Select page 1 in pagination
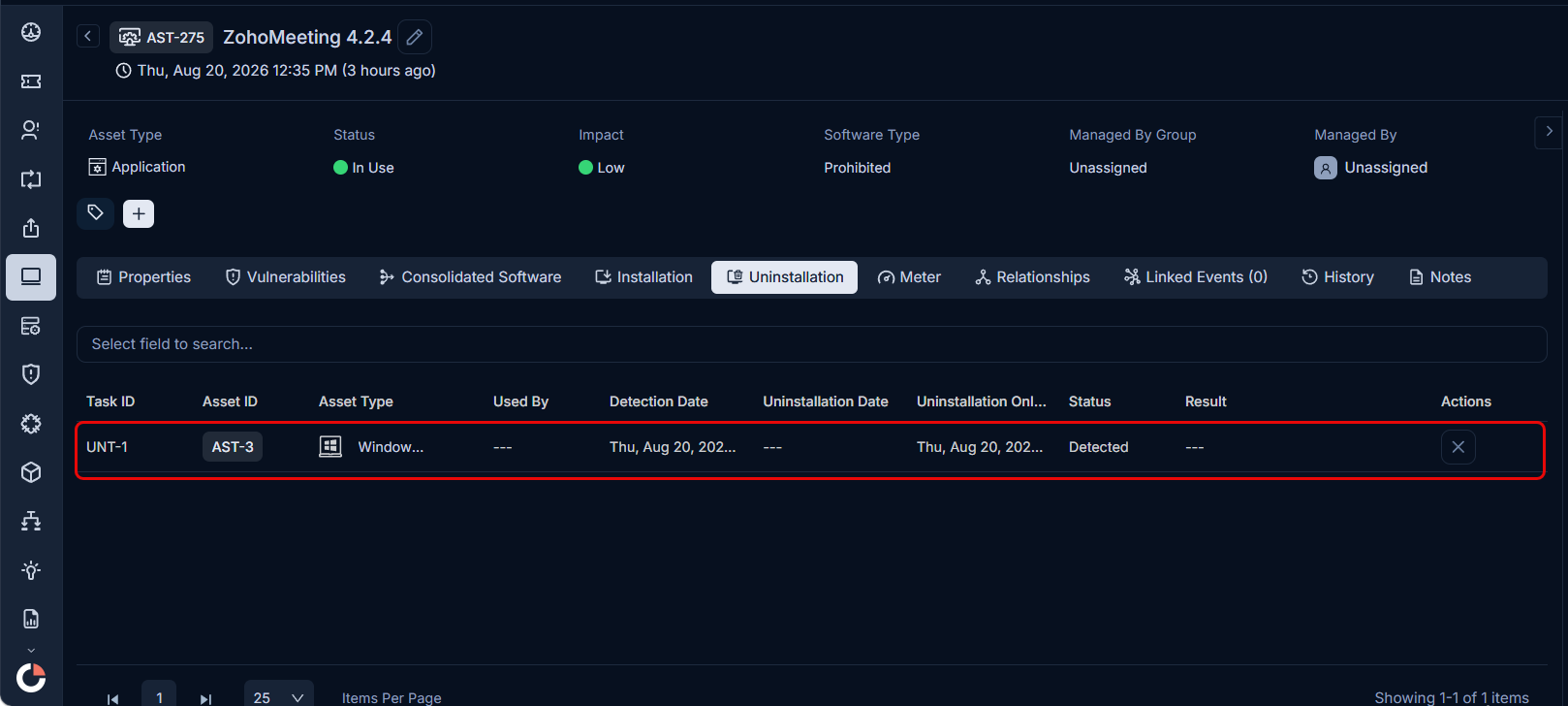 (159, 696)
